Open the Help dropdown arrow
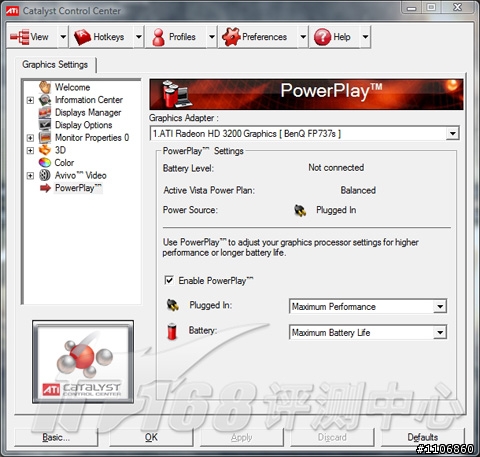Screen dimensions: 480x457 (x=365, y=37)
